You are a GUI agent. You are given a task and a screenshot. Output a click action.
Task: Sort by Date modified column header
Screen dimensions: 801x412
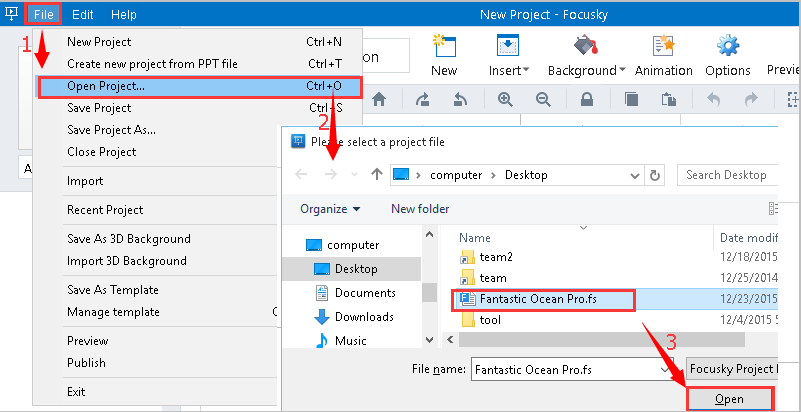748,238
